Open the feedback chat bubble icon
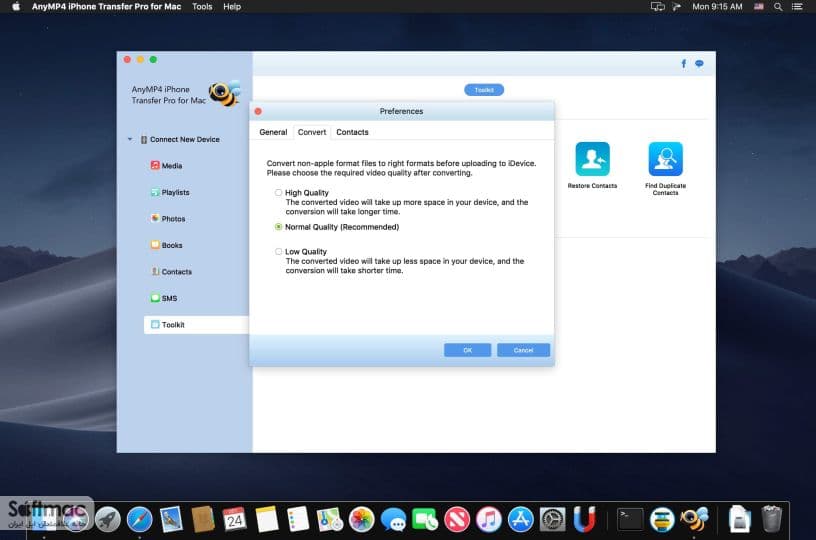 coord(699,63)
